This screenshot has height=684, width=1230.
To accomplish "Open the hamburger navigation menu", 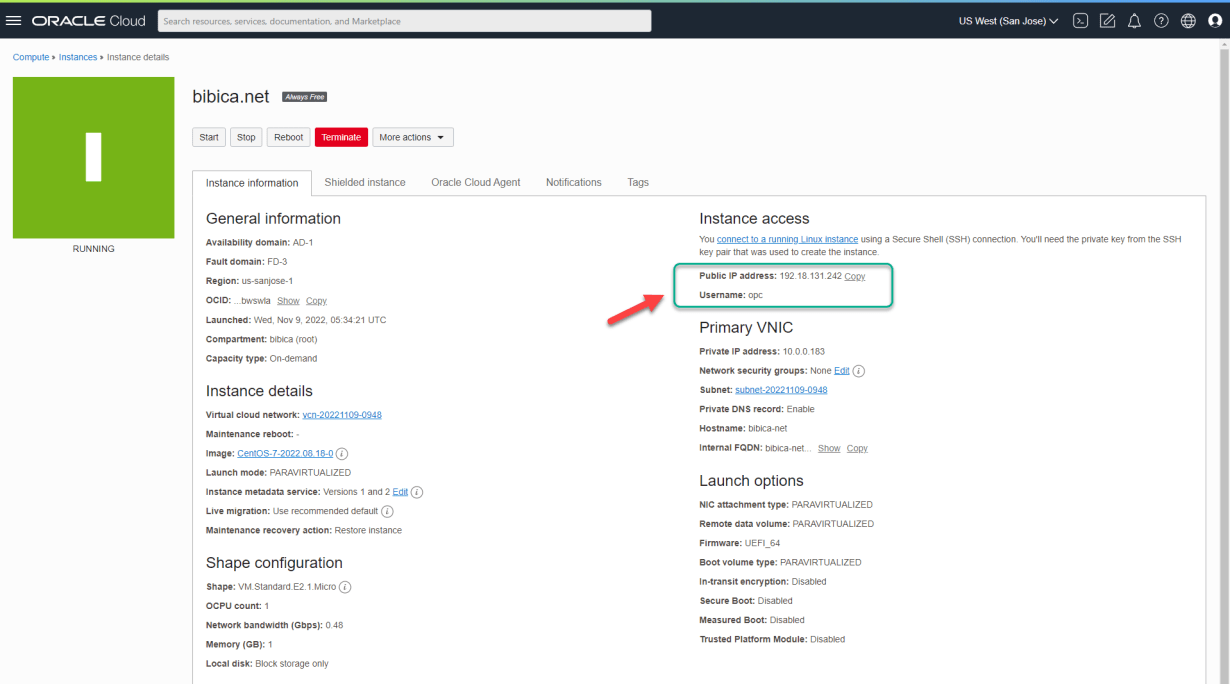I will [x=14, y=21].
